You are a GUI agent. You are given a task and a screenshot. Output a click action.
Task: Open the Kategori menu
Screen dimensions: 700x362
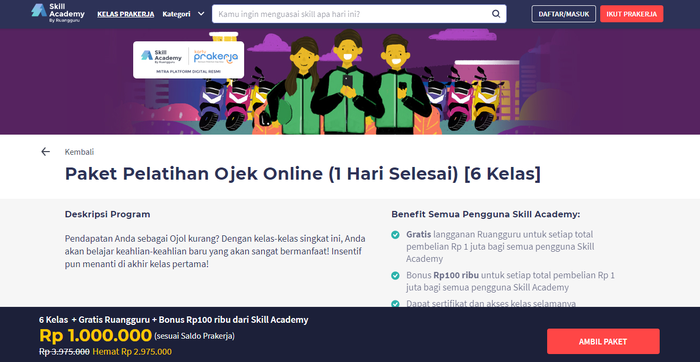183,14
